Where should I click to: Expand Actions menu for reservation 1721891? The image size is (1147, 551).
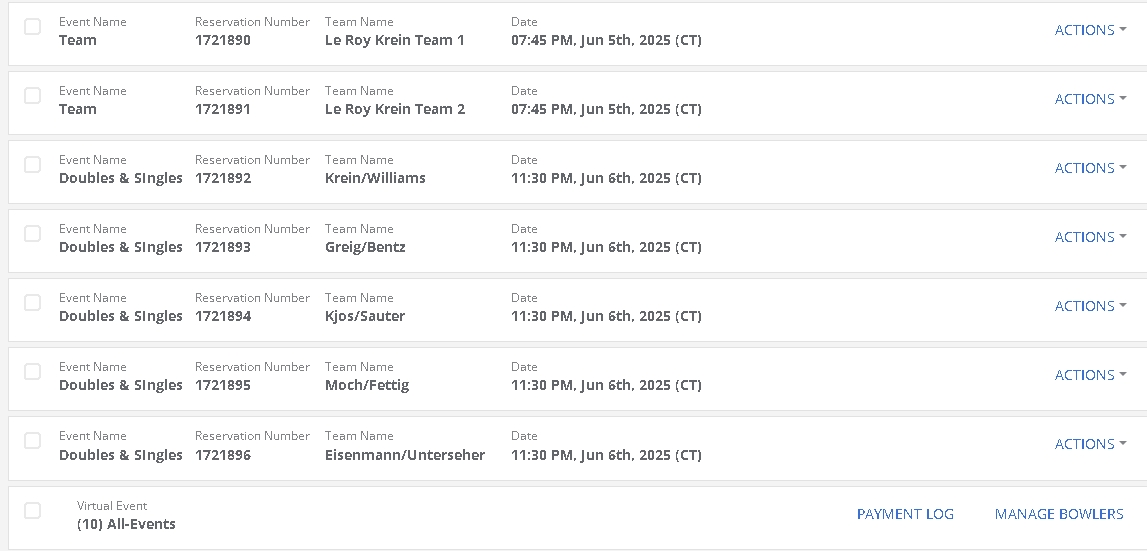(1090, 99)
